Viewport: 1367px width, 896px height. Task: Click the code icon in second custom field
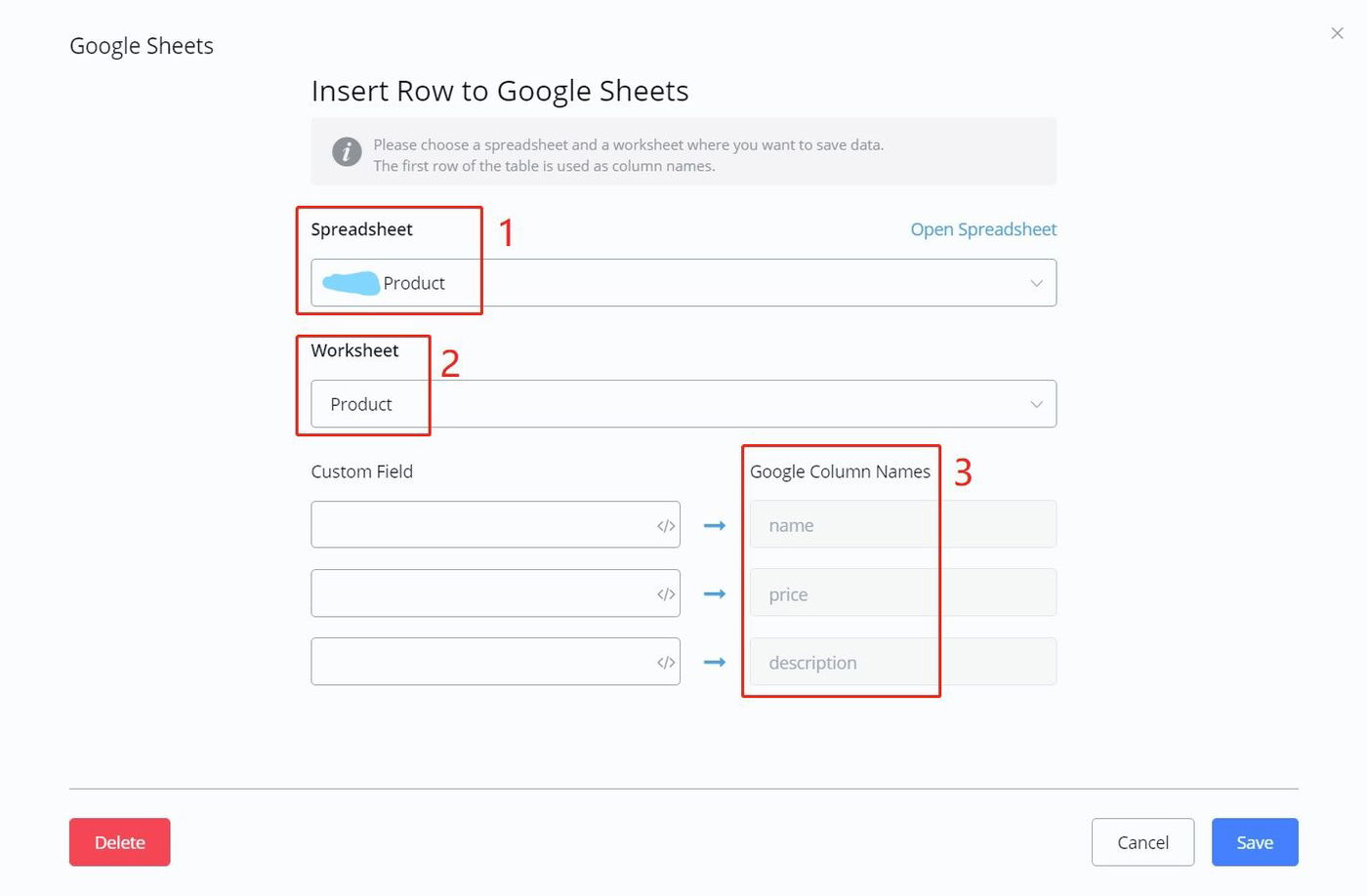(x=666, y=594)
